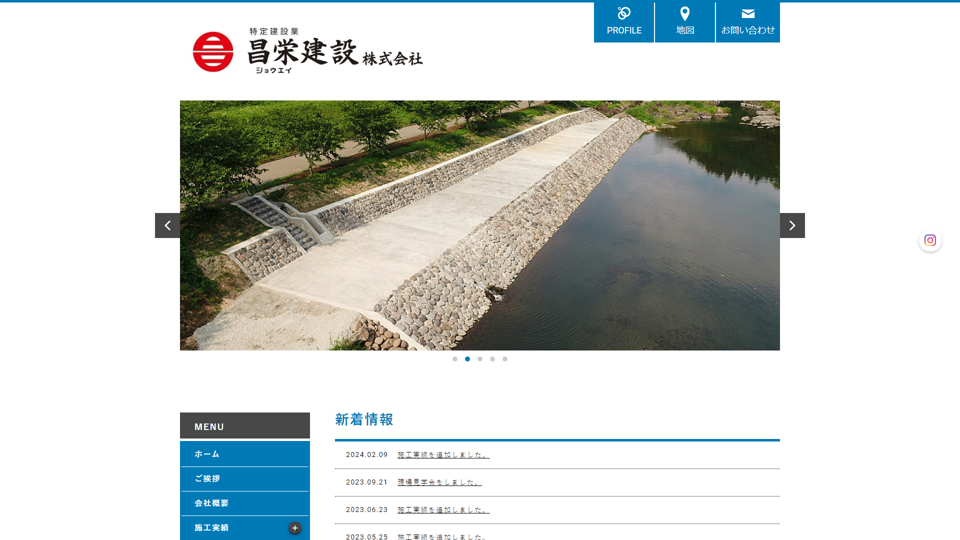Select the first slideshow dot

tap(455, 359)
